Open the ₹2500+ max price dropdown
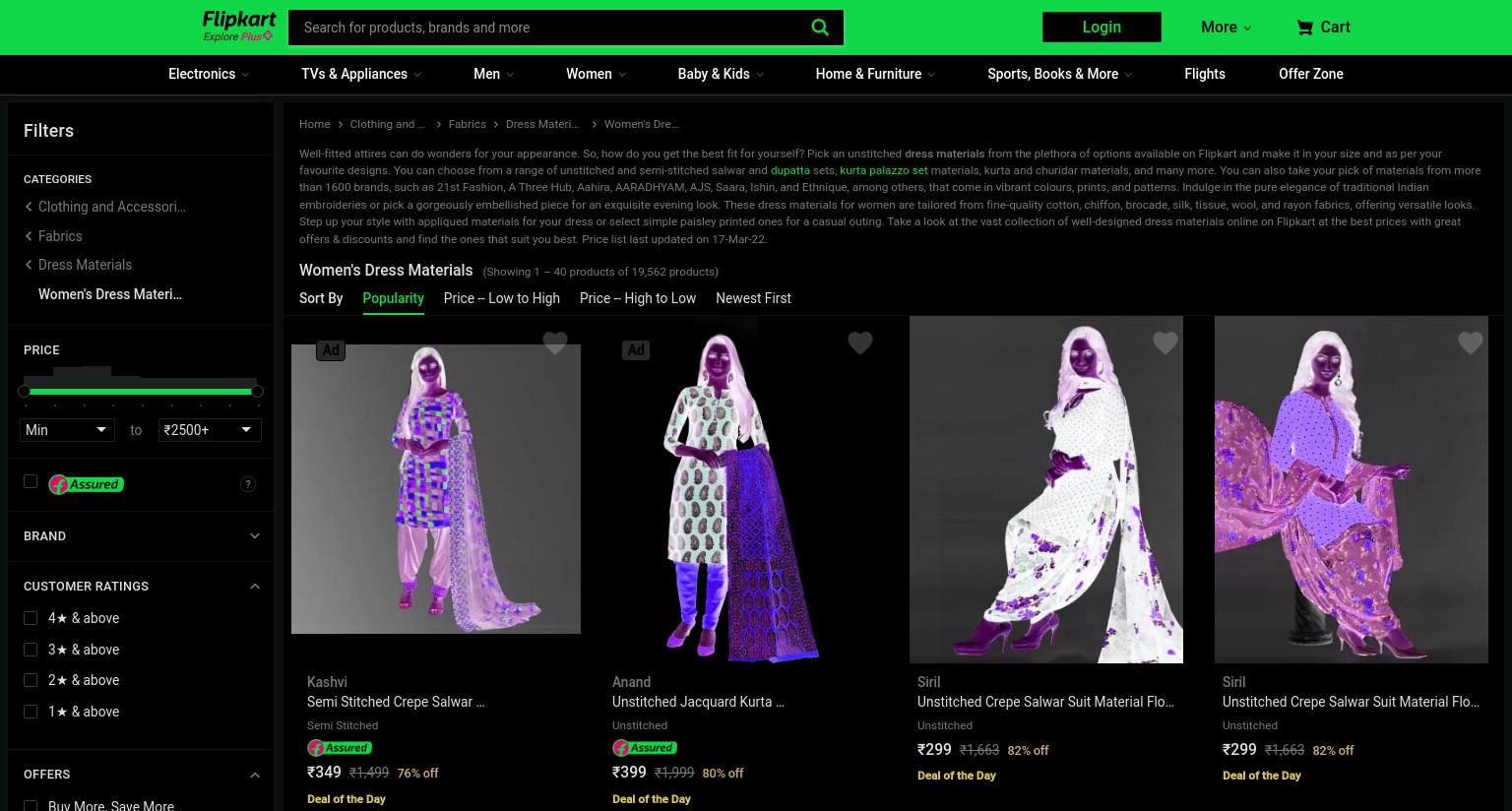This screenshot has width=1512, height=811. click(210, 430)
